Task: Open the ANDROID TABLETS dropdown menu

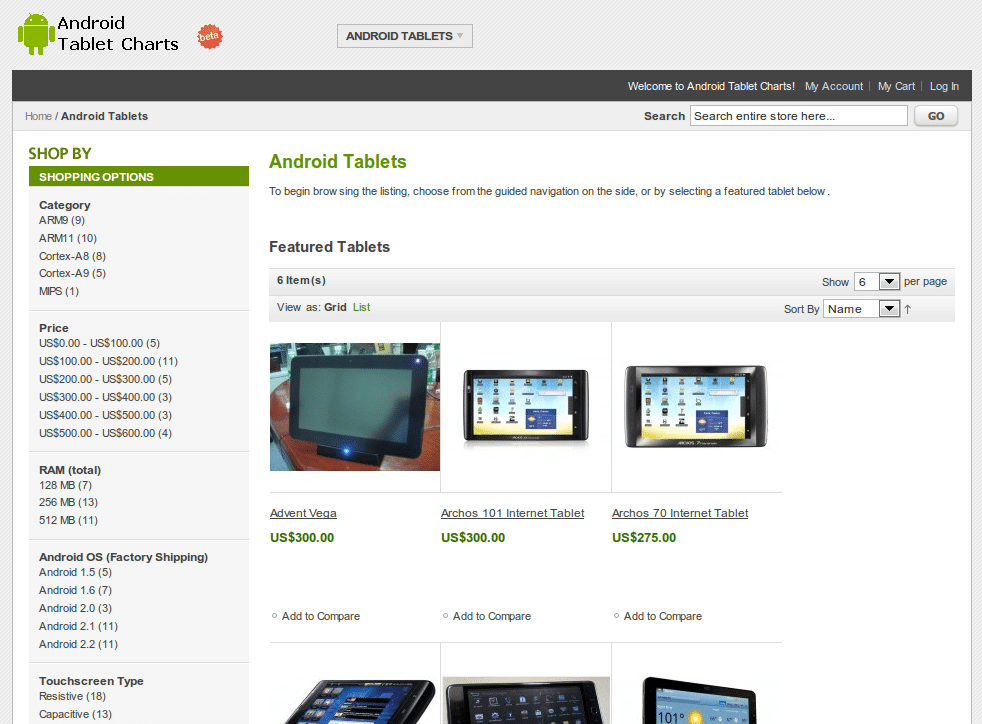Action: point(405,36)
